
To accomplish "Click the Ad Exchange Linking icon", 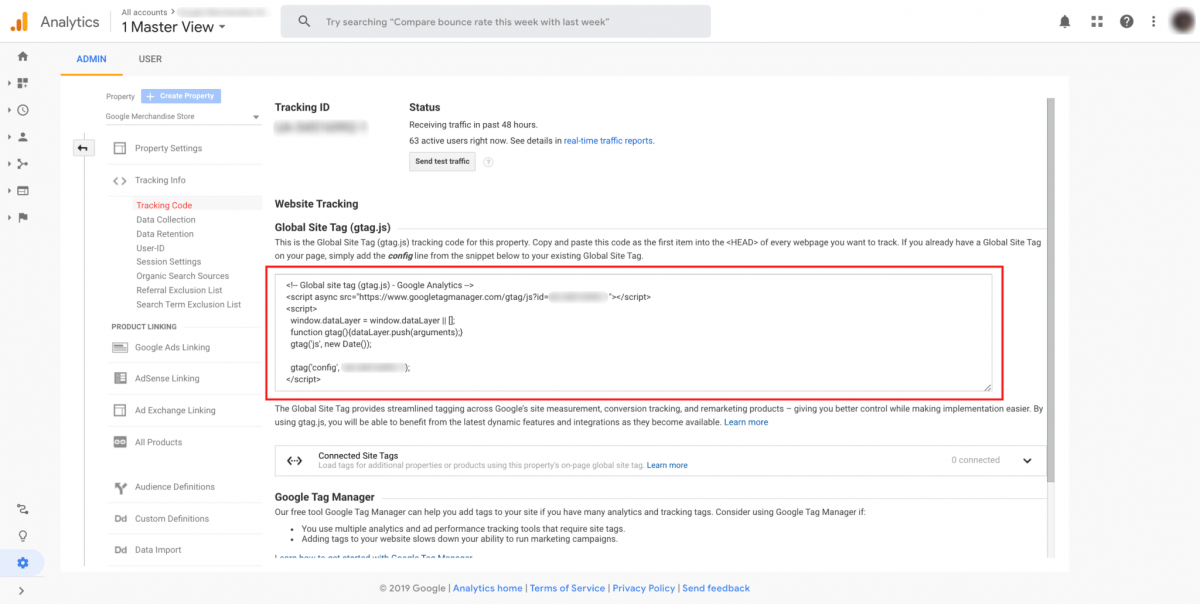I will coord(118,410).
